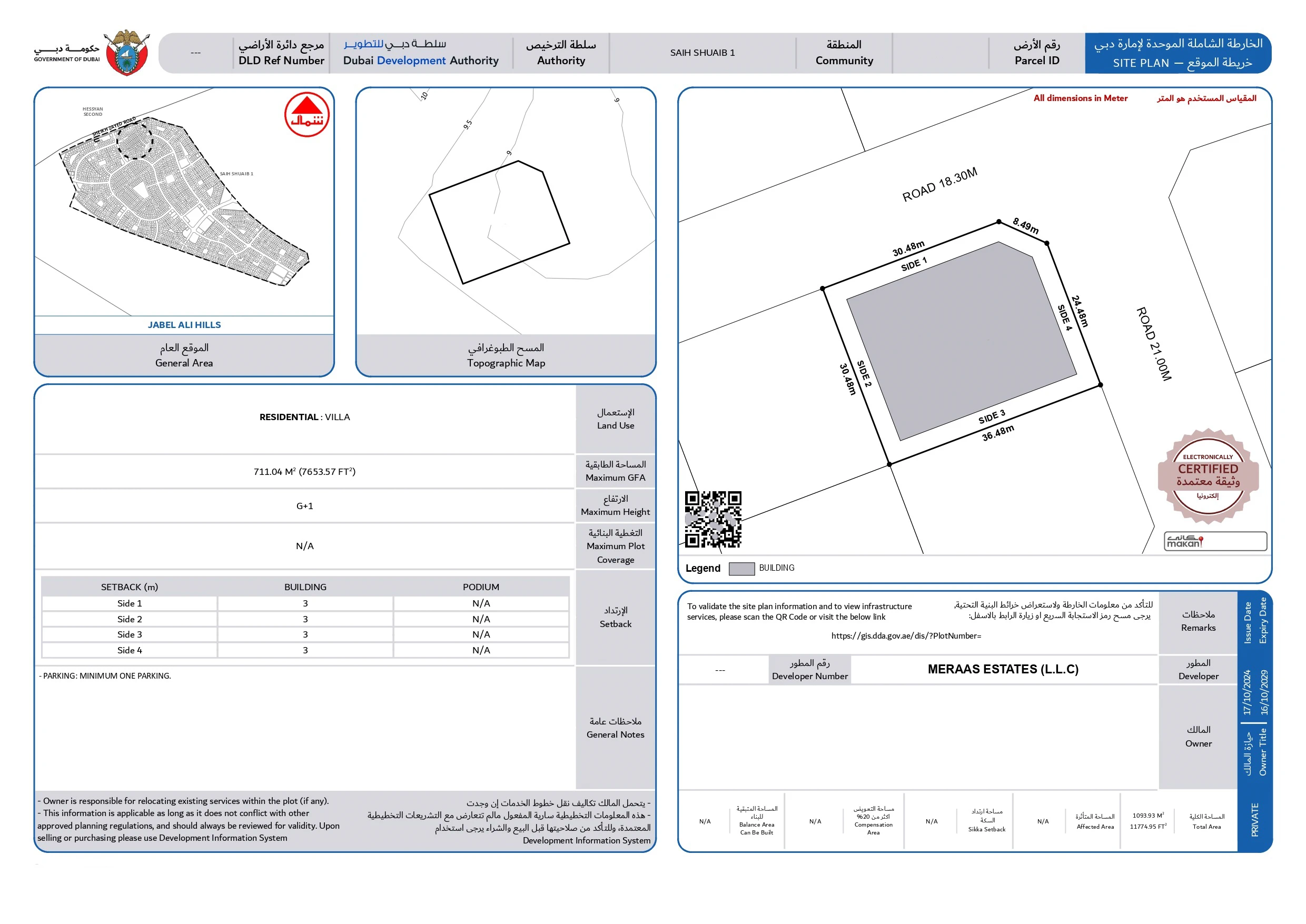
Task: Click the QR code on site plan
Action: [713, 520]
